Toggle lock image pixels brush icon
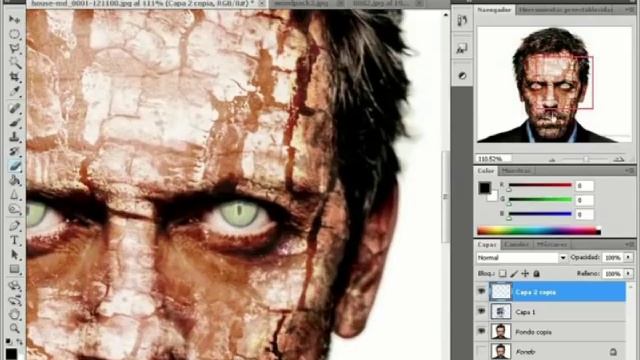Viewport: 640px width, 360px height. coord(514,273)
